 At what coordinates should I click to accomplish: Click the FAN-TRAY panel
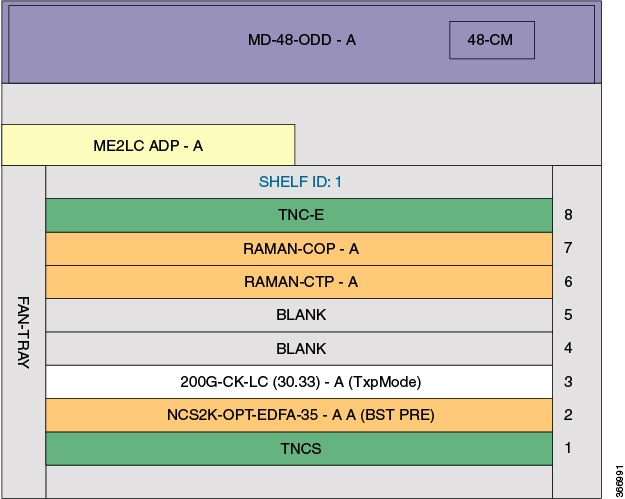(24, 332)
